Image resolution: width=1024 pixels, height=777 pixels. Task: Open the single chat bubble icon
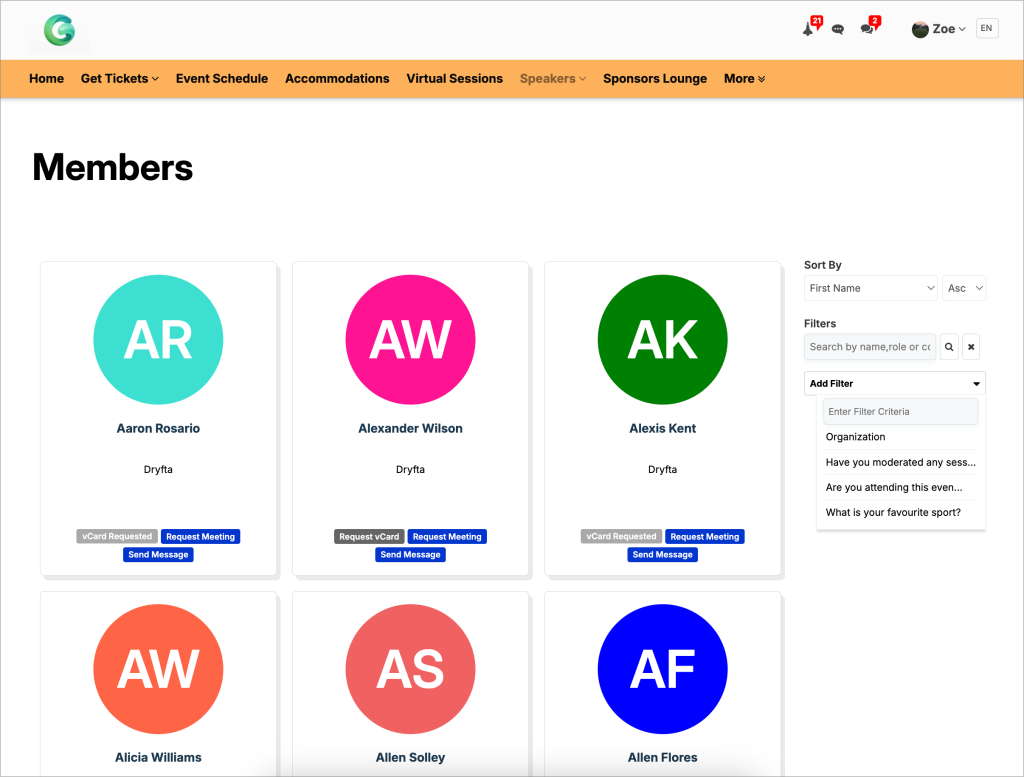tap(838, 28)
